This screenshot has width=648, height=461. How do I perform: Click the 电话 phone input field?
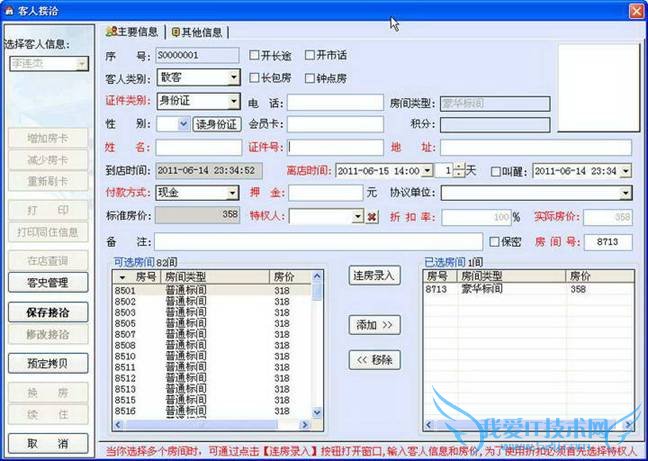click(335, 102)
